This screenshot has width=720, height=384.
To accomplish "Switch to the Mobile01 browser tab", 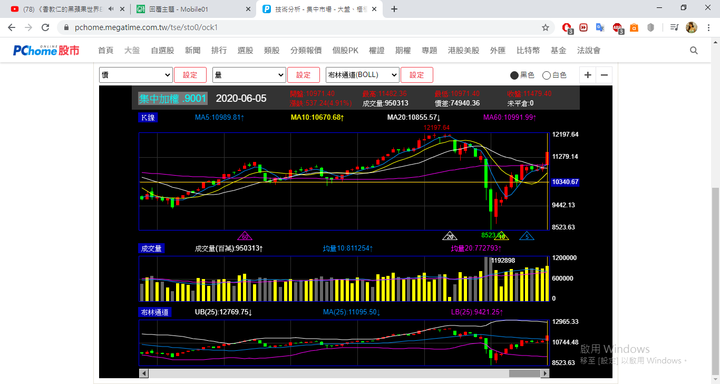I will (x=193, y=9).
